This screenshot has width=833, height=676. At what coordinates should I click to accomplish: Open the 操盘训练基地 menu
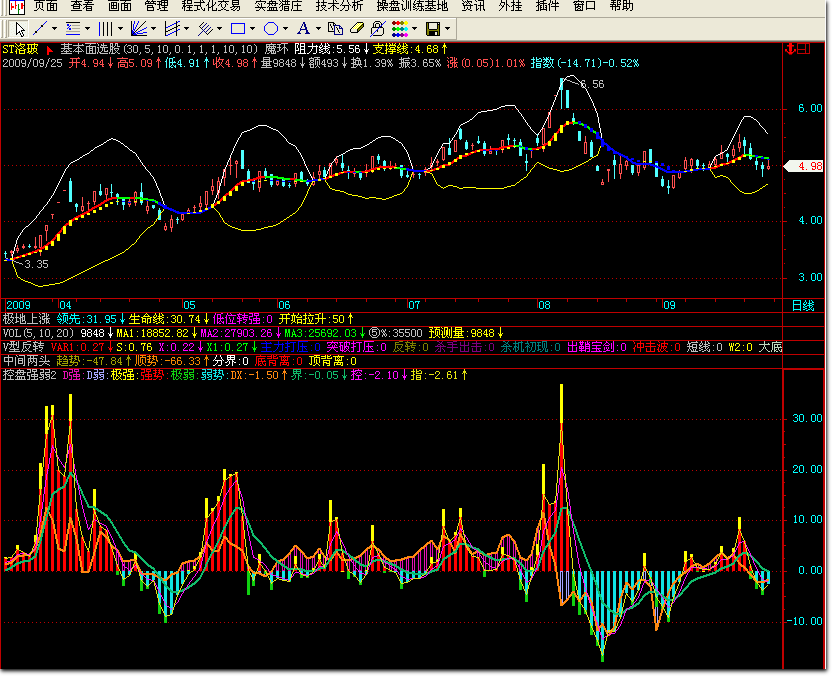(x=412, y=6)
